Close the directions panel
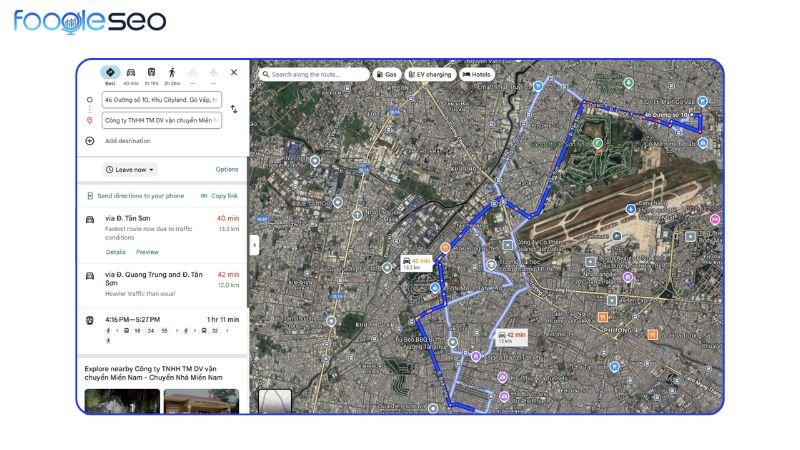 (234, 73)
